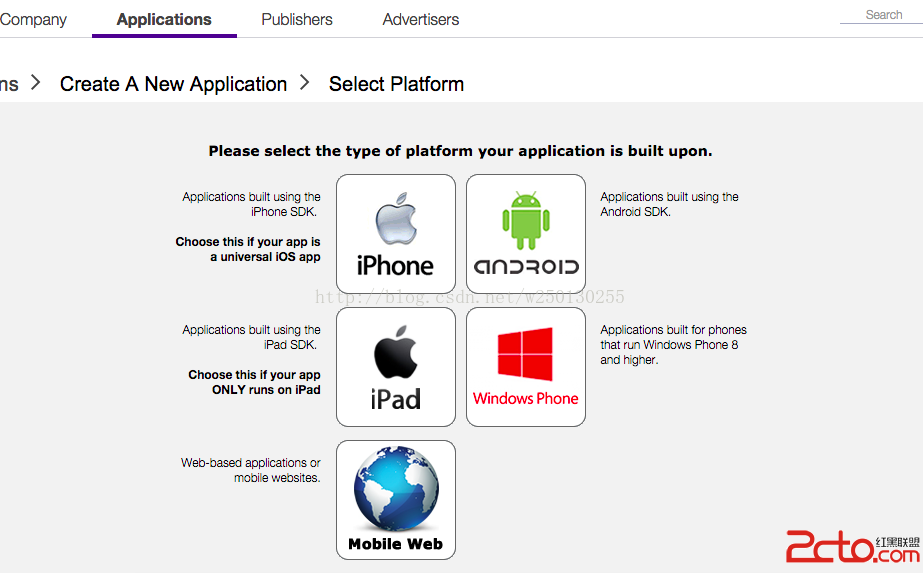
Task: Click 'Applications built for phones that run Windows Phone 8' text
Action: tap(673, 345)
